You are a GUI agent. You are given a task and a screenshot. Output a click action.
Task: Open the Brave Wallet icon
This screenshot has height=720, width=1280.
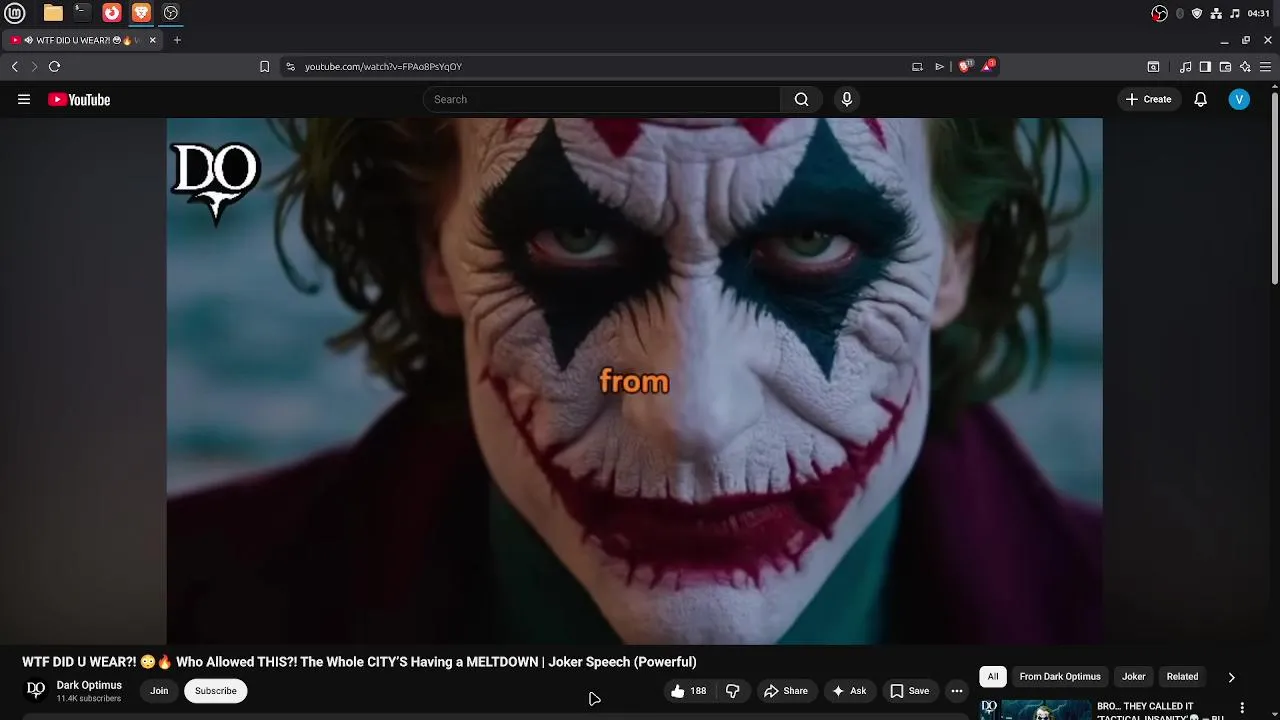[x=1225, y=67]
